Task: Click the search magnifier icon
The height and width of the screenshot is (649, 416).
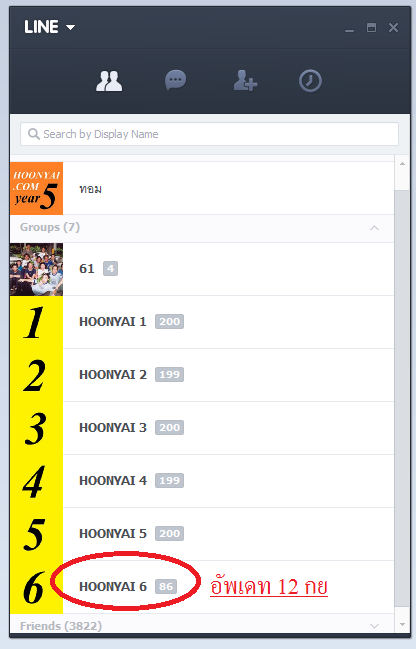Action: (x=34, y=134)
